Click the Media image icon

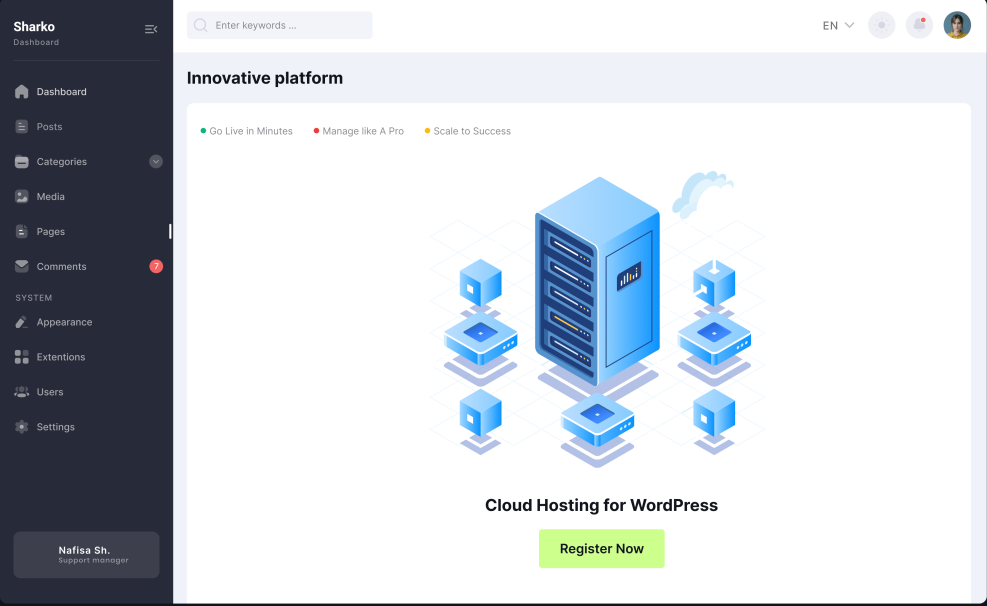[21, 196]
